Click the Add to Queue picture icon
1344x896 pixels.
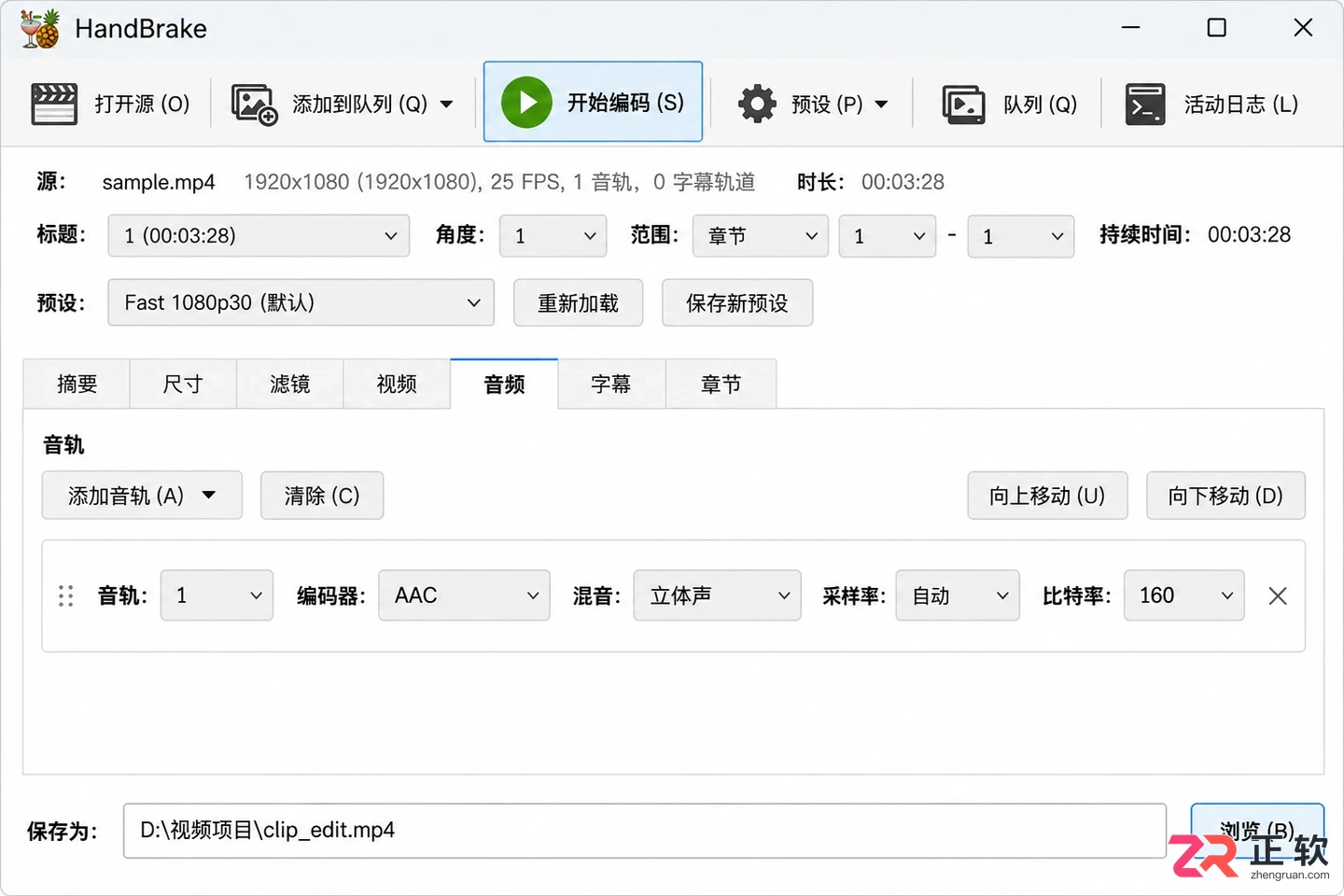click(254, 104)
